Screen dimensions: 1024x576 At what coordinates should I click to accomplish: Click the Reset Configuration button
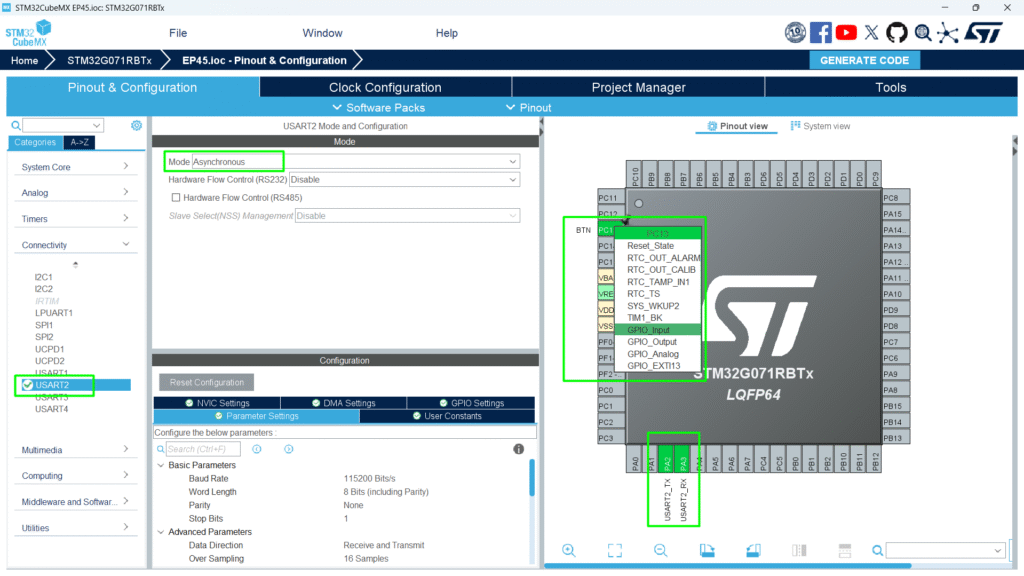207,382
